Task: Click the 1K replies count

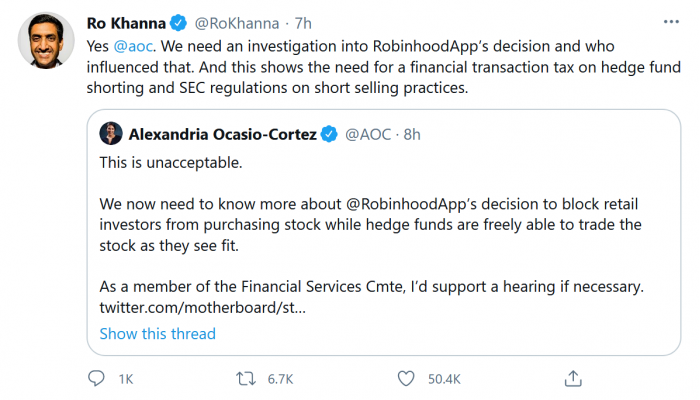Action: (126, 379)
